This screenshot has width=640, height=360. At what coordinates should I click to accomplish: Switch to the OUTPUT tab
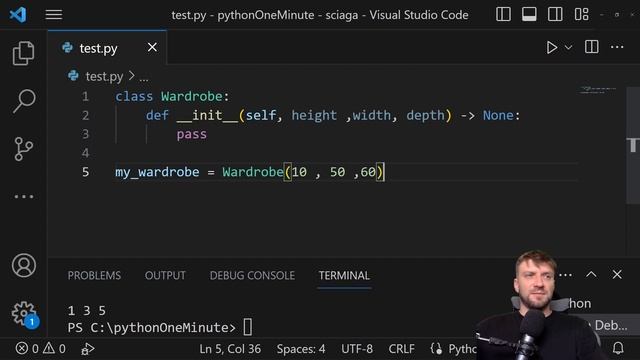click(x=165, y=276)
